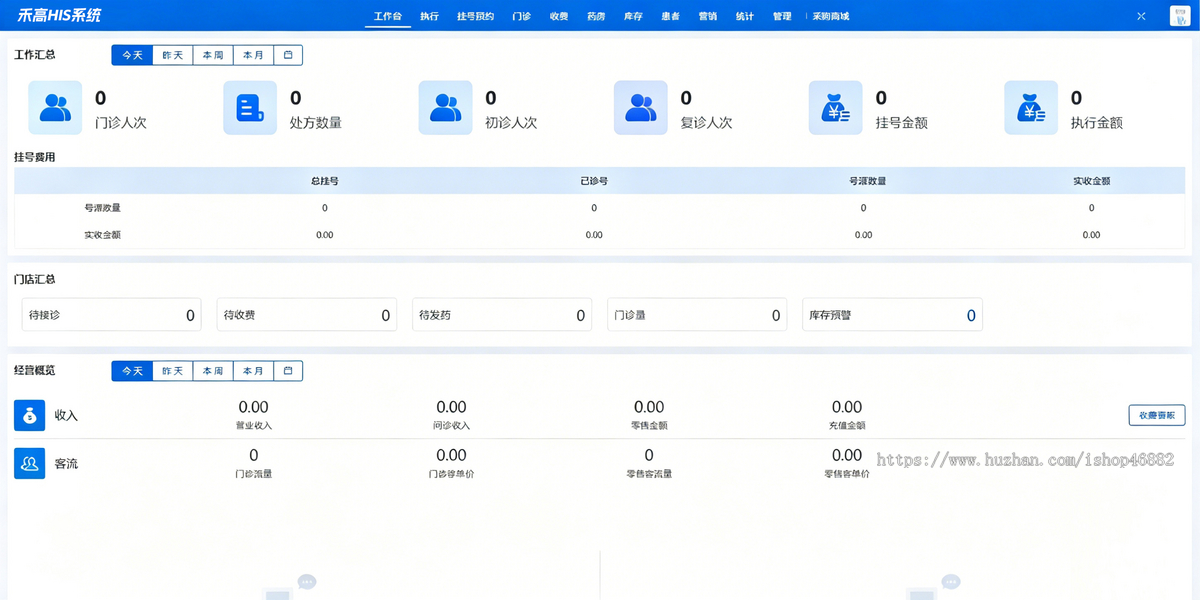
Task: Click the 门诊流量 value
Action: [254, 456]
